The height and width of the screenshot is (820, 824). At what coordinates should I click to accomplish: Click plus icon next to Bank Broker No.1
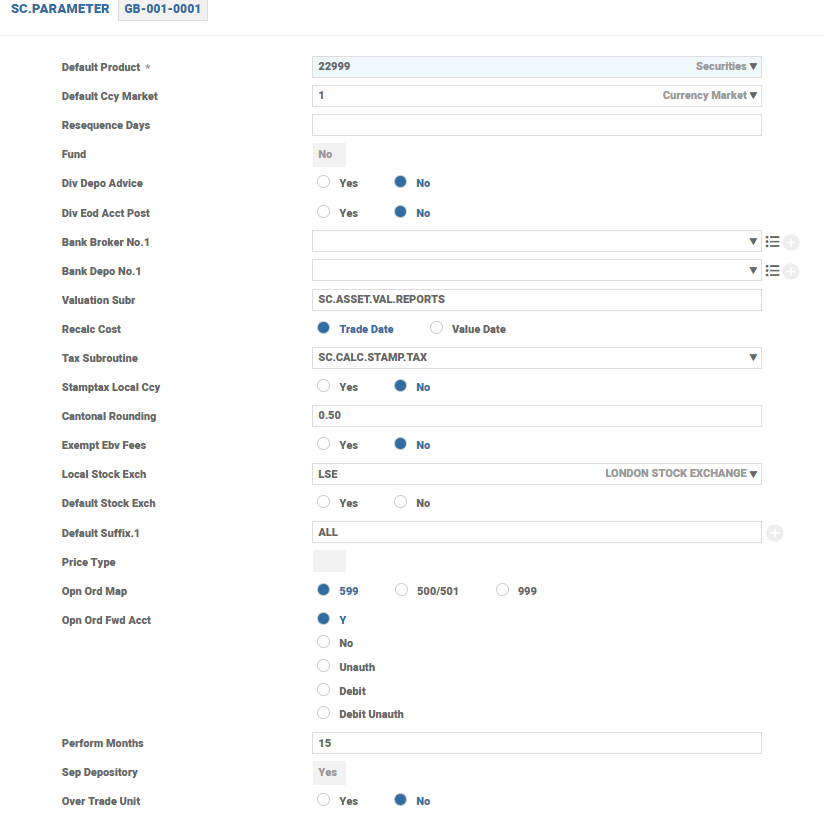791,242
